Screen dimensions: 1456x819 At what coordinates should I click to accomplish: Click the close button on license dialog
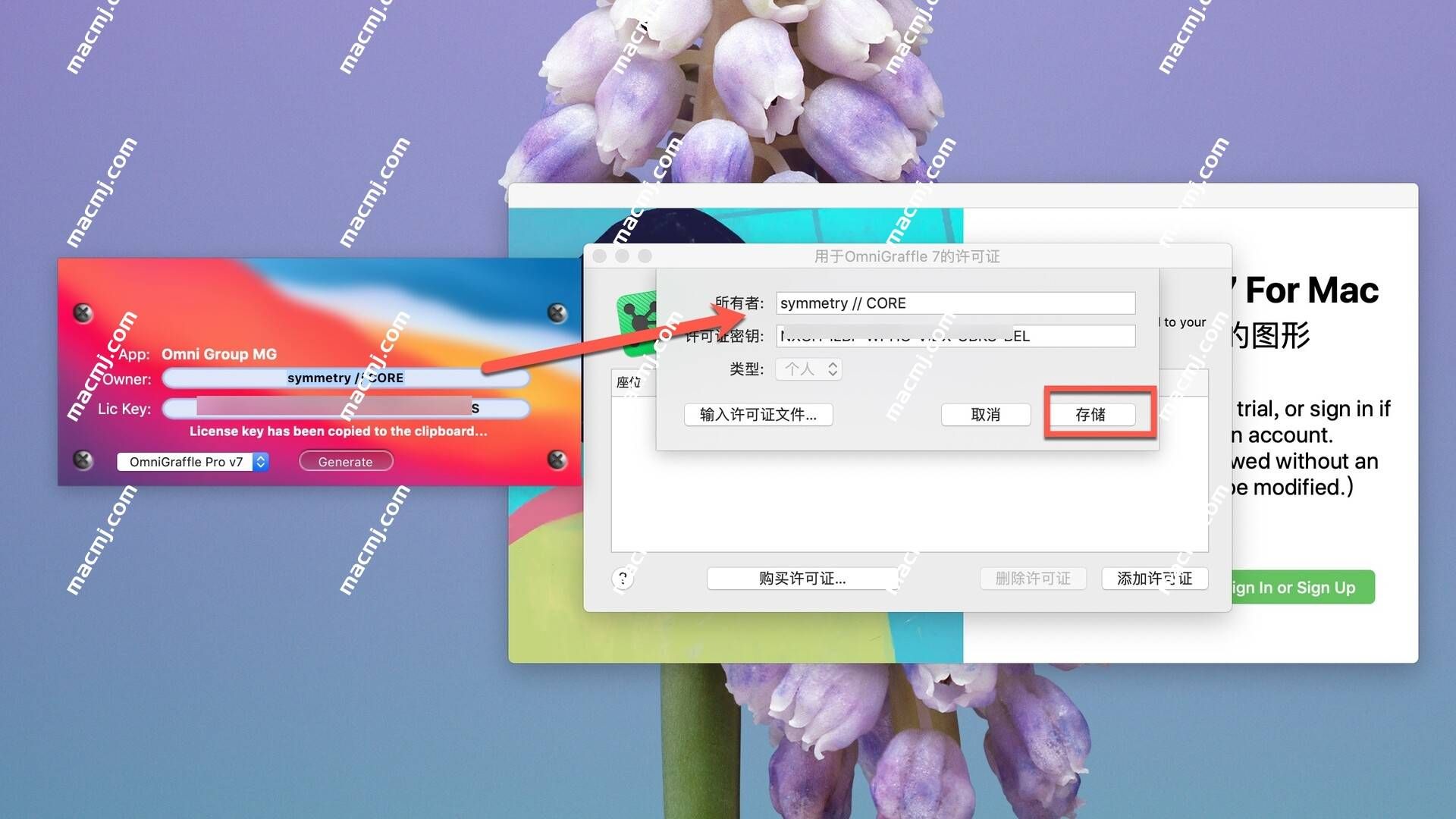pyautogui.click(x=601, y=257)
